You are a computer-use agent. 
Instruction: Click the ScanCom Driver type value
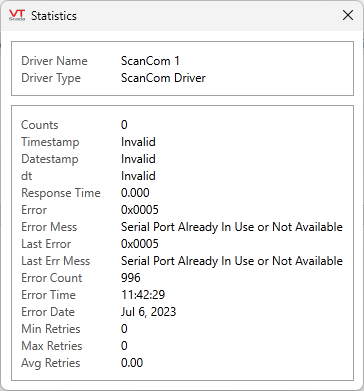point(163,78)
